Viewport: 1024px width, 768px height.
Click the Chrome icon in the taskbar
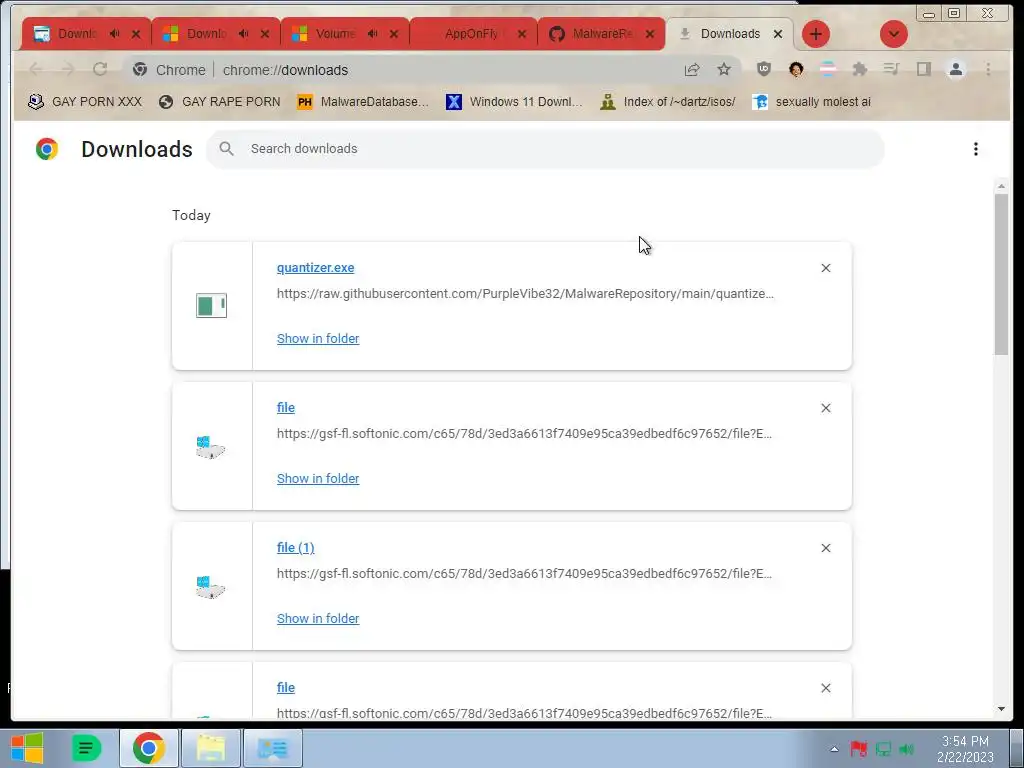tap(148, 748)
